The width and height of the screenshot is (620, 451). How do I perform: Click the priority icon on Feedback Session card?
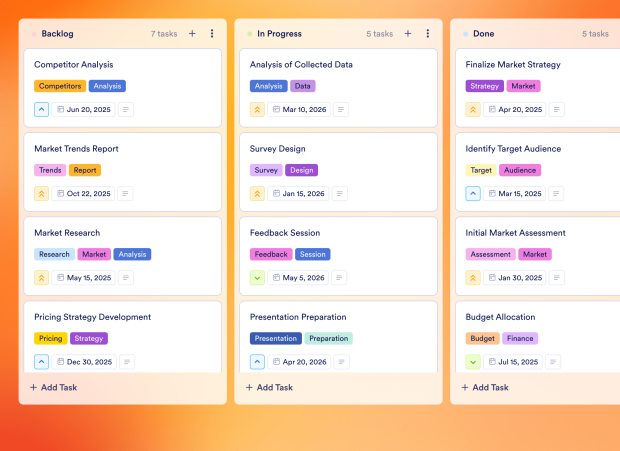[258, 277]
